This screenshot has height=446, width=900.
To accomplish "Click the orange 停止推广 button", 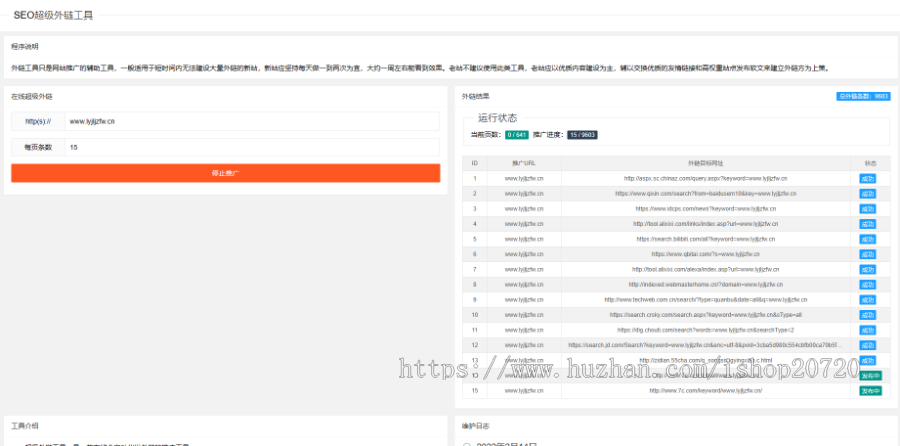I will 226,173.
